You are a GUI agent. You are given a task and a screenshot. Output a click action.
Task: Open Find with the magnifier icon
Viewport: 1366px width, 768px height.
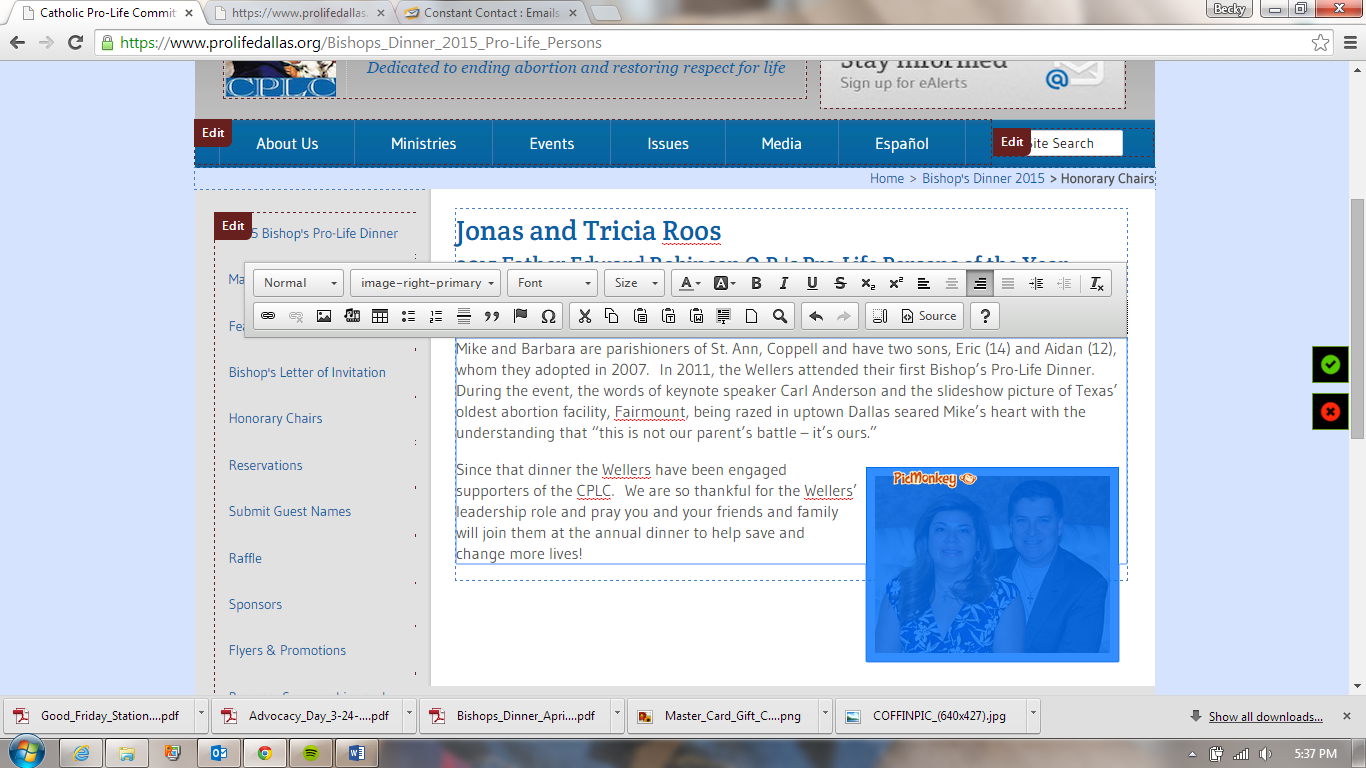(780, 316)
